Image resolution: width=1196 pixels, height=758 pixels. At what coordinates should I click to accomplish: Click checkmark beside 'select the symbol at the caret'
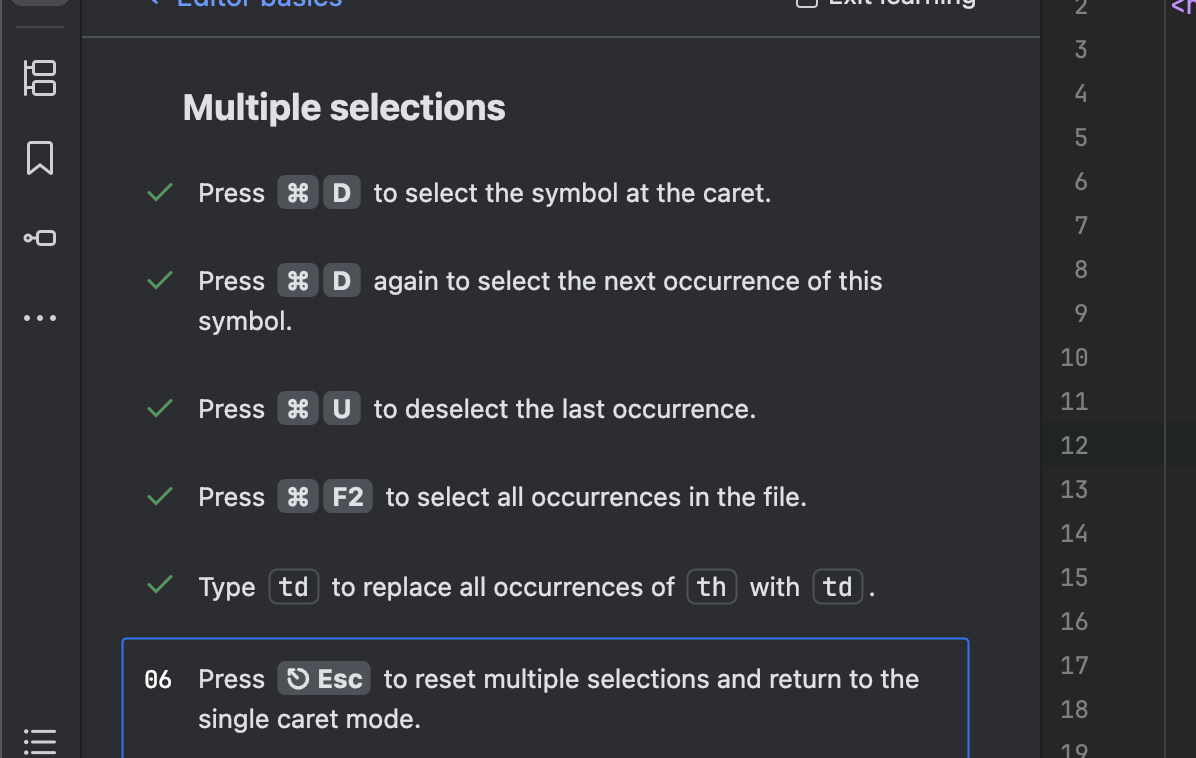(x=160, y=193)
